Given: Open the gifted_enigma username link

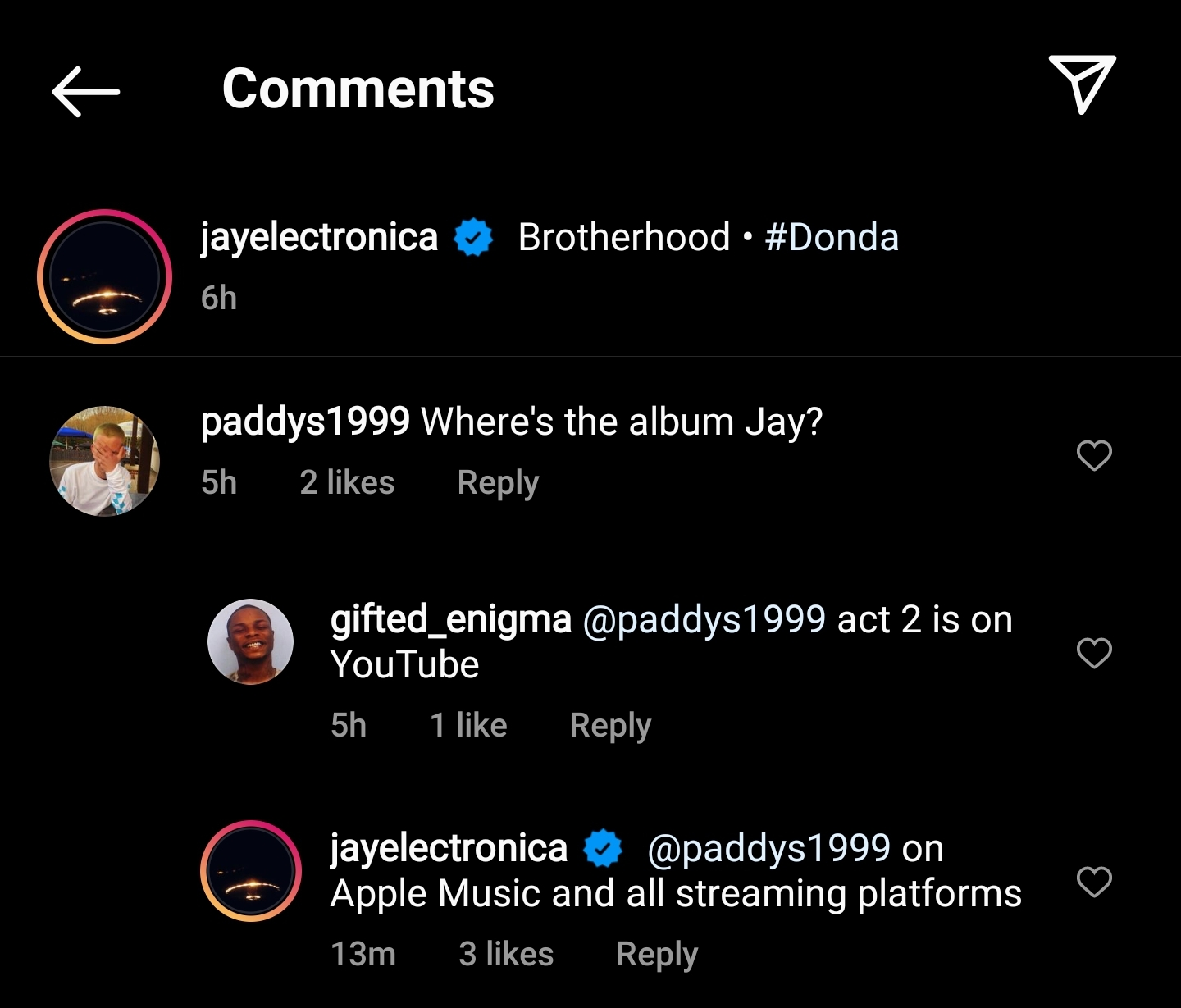Looking at the screenshot, I should point(450,619).
